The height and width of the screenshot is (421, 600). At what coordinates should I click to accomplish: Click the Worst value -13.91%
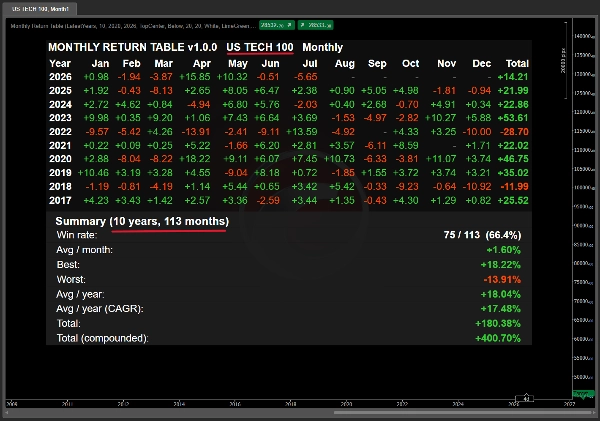point(502,280)
